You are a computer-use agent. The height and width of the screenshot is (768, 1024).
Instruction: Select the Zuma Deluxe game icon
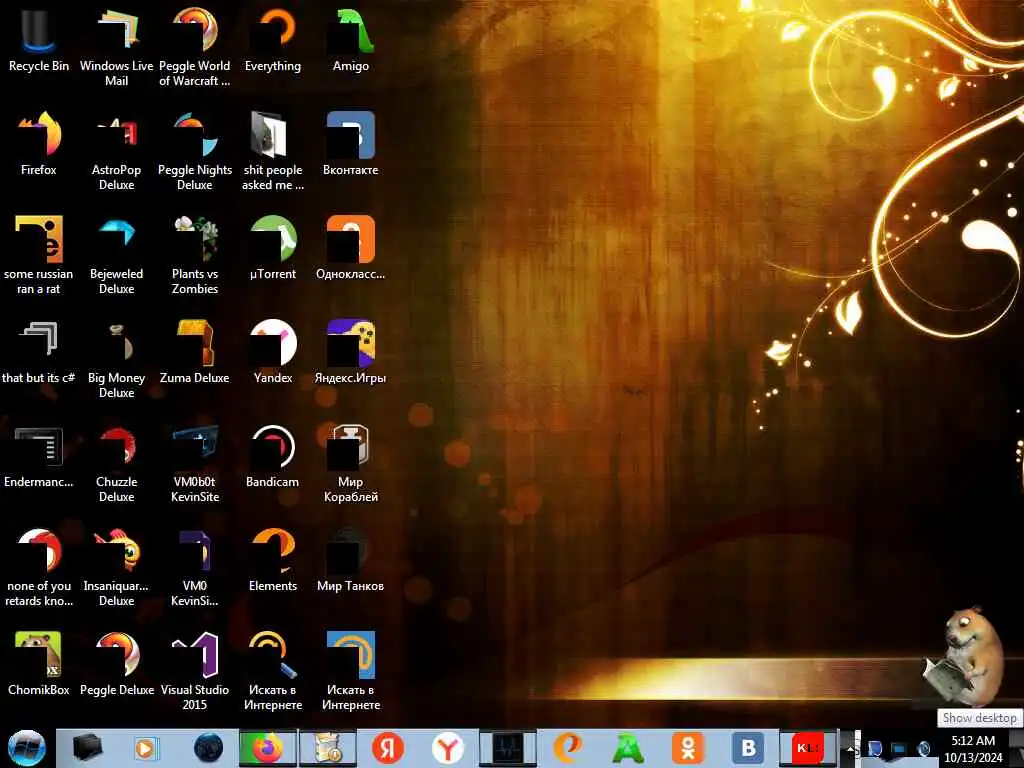coord(195,351)
